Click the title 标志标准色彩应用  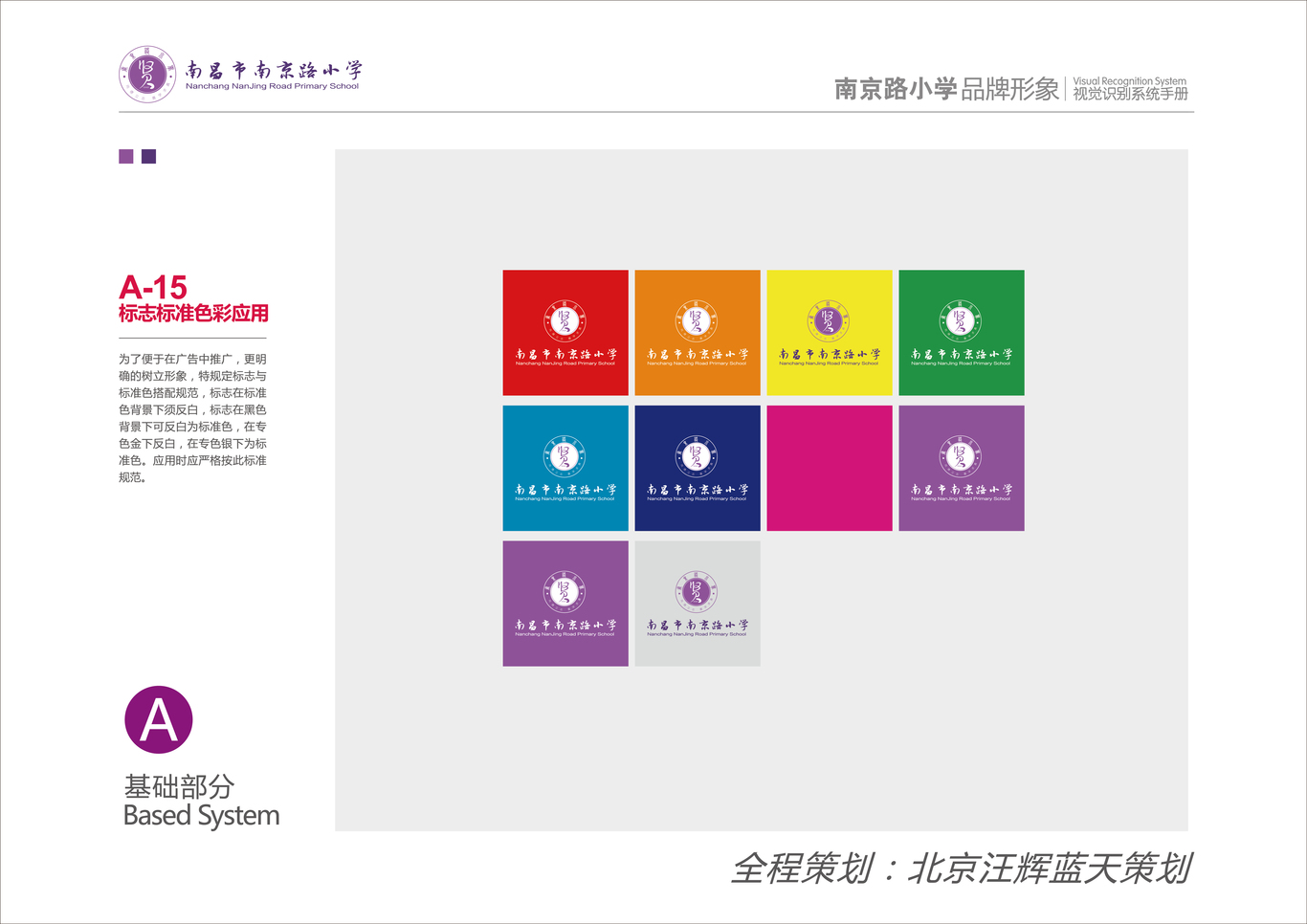[193, 313]
